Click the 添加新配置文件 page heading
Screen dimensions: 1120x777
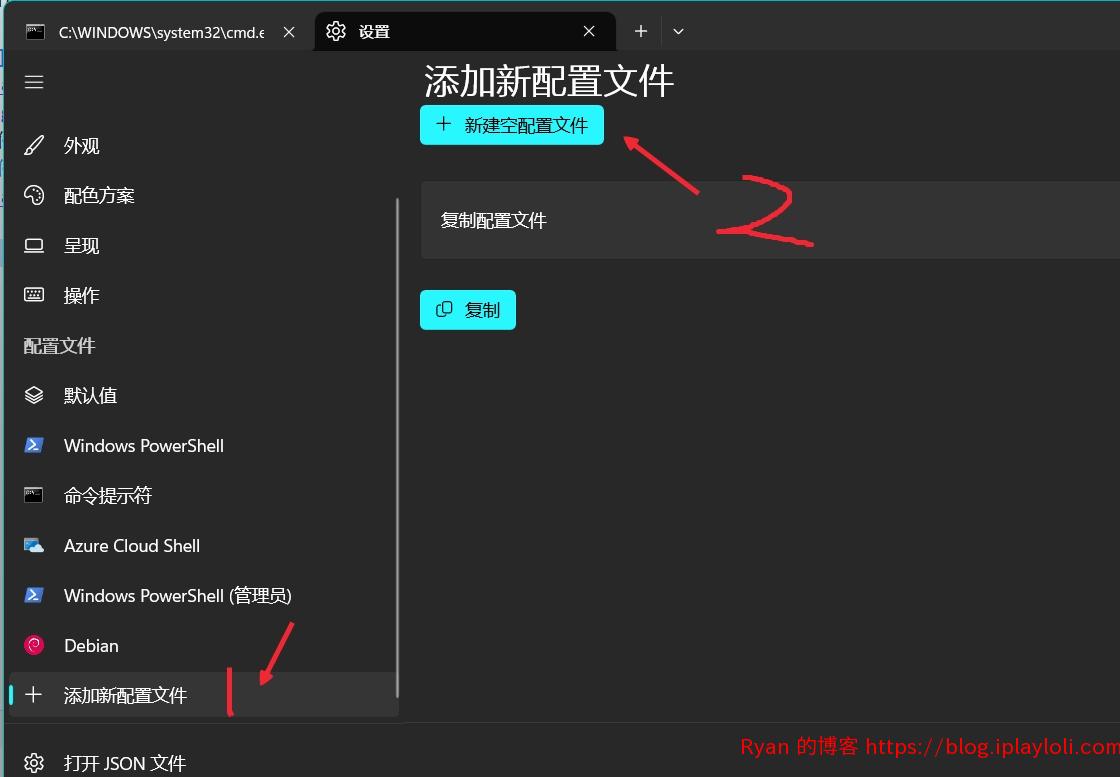click(x=549, y=81)
